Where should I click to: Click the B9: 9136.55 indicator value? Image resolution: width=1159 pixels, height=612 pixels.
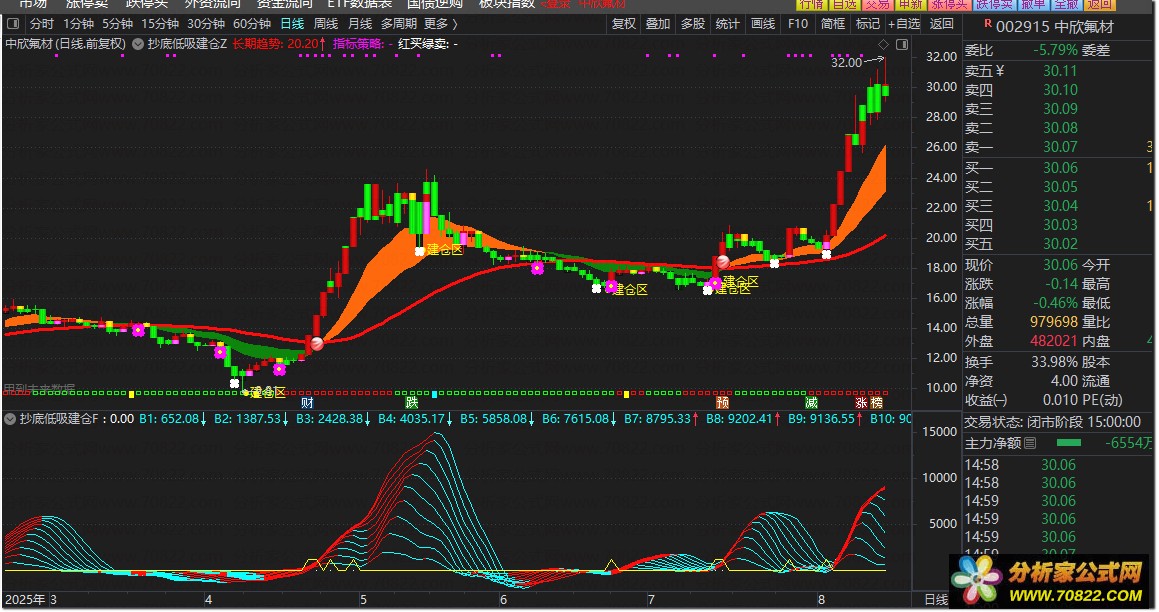(826, 419)
